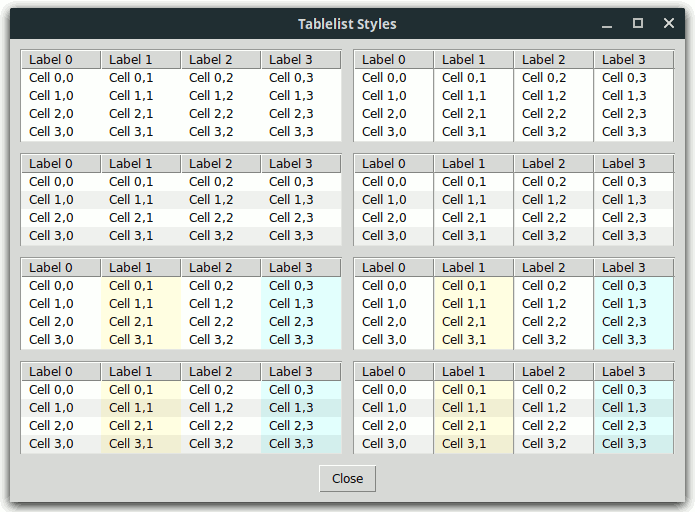Click Label 2 header in bottom-right table
The image size is (695, 512).
[x=543, y=372]
